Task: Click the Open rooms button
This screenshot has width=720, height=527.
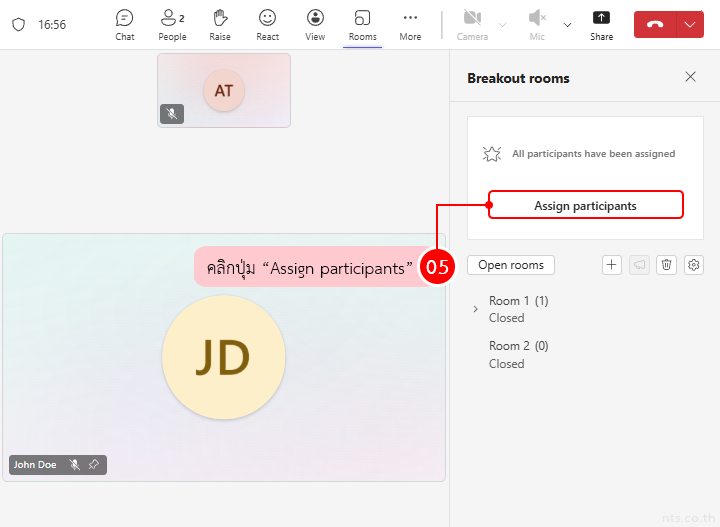Action: 510,265
